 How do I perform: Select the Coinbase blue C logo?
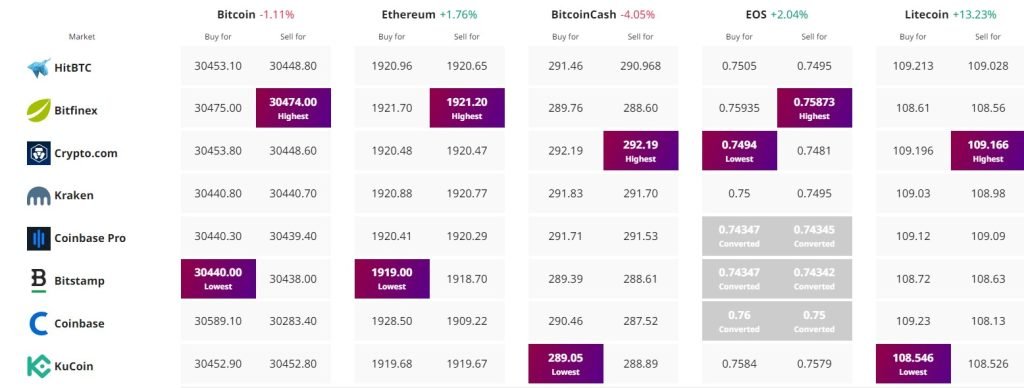pyautogui.click(x=39, y=323)
